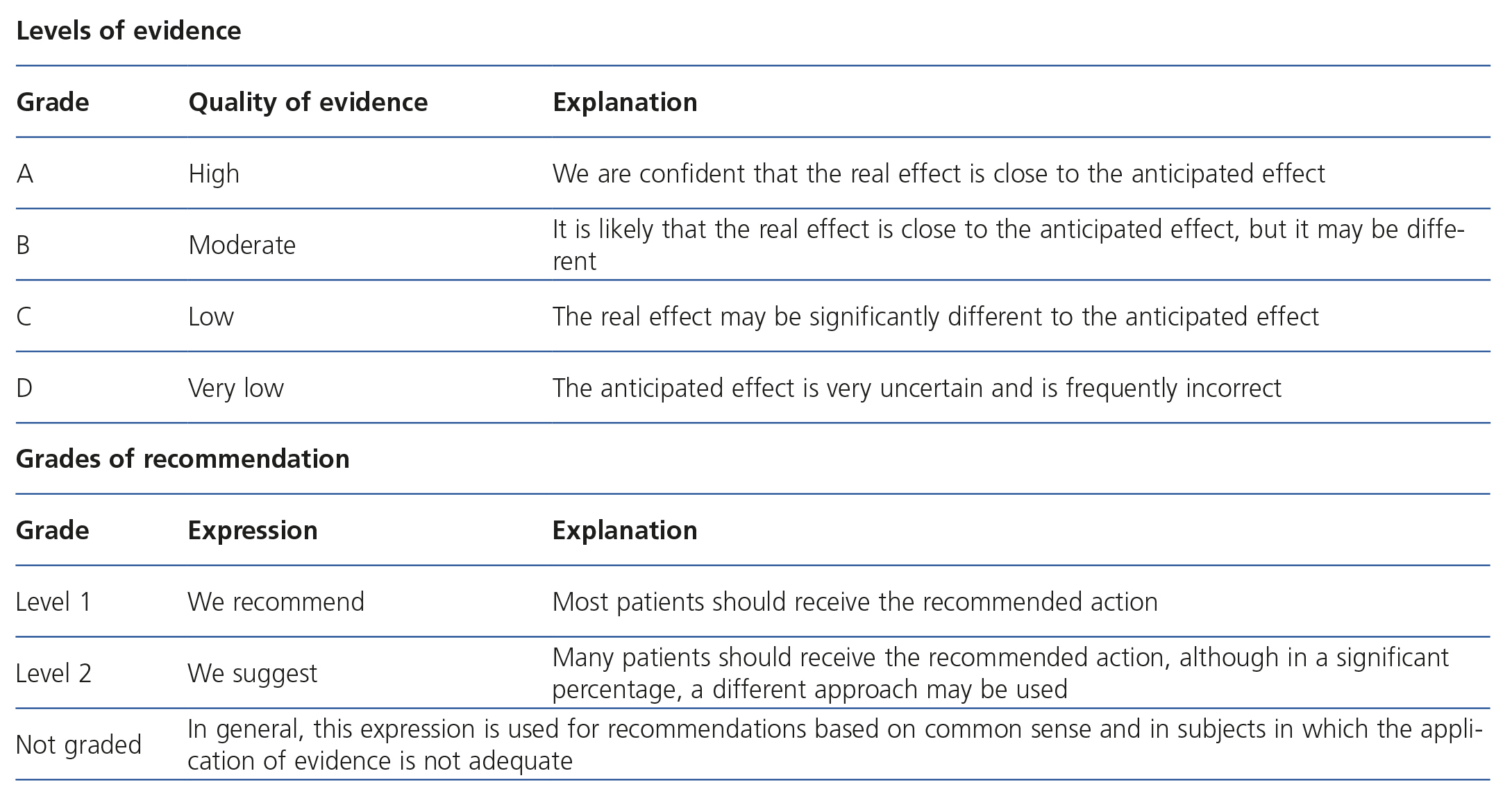Click the first 'Explanation' column header
The height and width of the screenshot is (787, 1512).
point(625,103)
